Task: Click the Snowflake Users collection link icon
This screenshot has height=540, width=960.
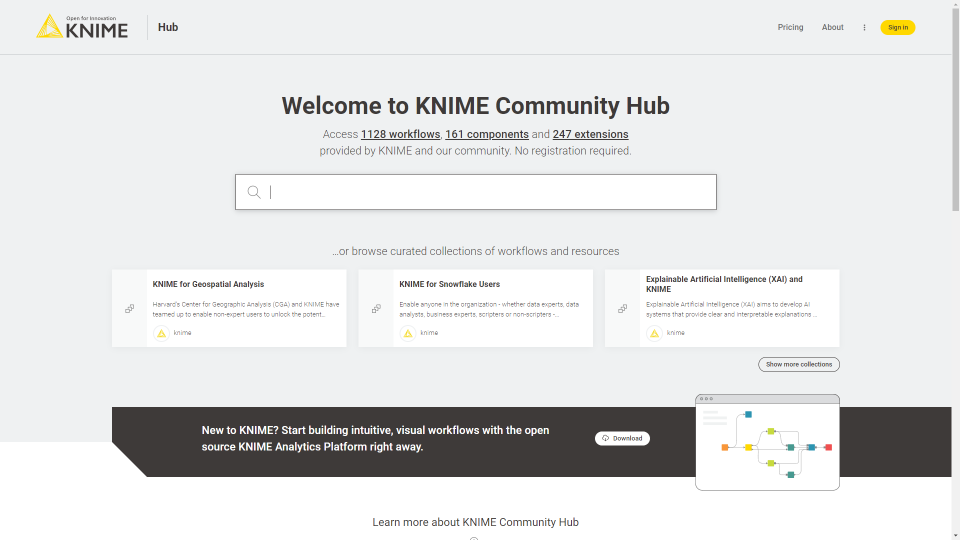Action: pyautogui.click(x=376, y=309)
